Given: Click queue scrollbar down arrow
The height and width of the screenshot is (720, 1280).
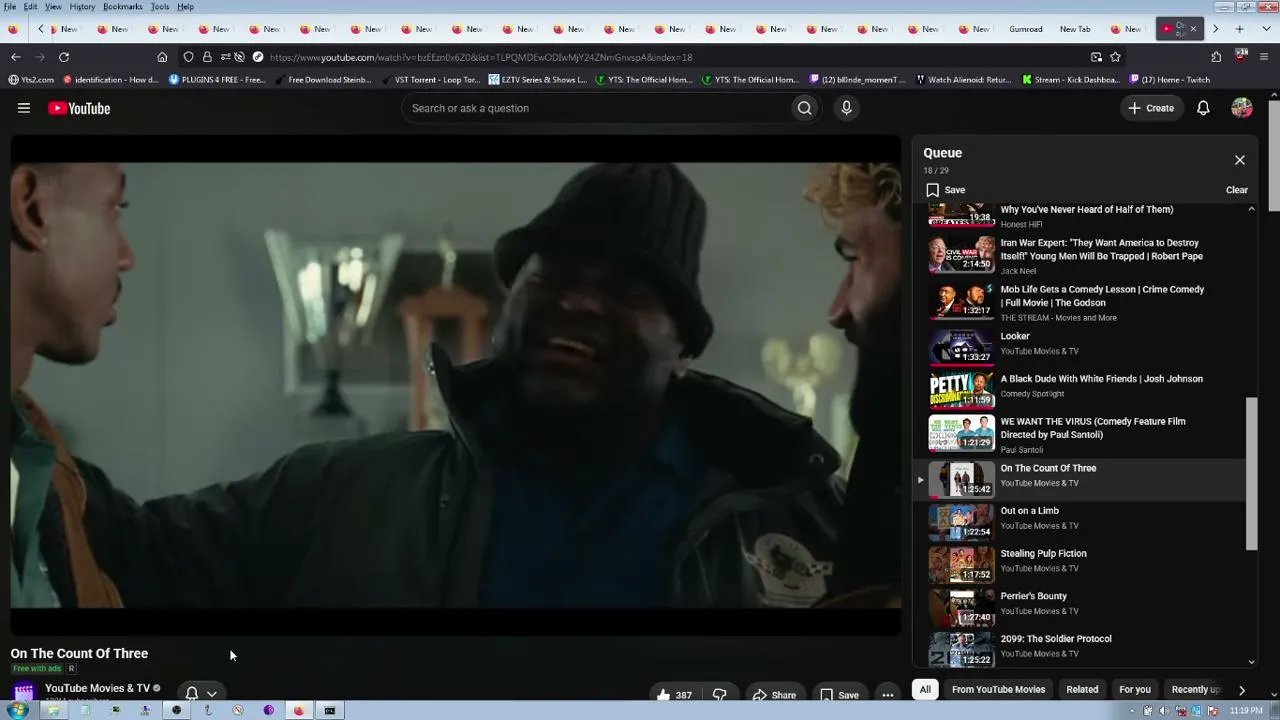Looking at the screenshot, I should 1251,661.
